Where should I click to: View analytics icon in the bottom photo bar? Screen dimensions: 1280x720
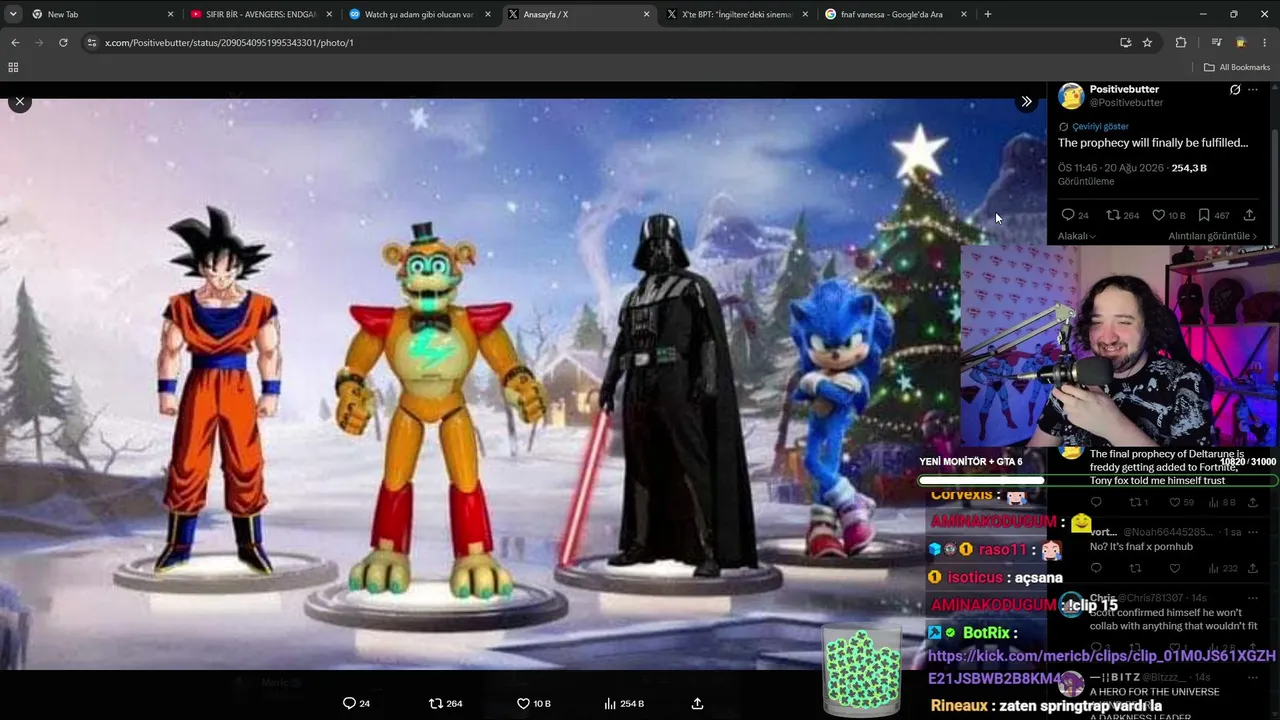point(610,703)
